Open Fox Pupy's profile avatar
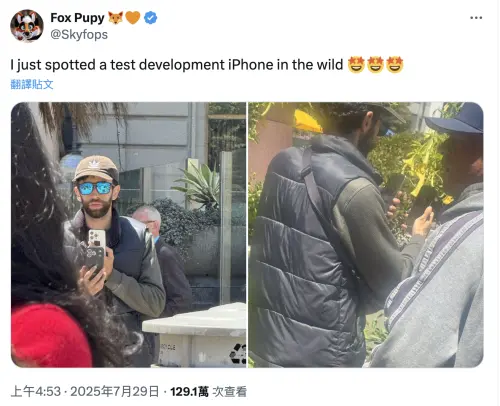This screenshot has height=406, width=500. coord(27,26)
